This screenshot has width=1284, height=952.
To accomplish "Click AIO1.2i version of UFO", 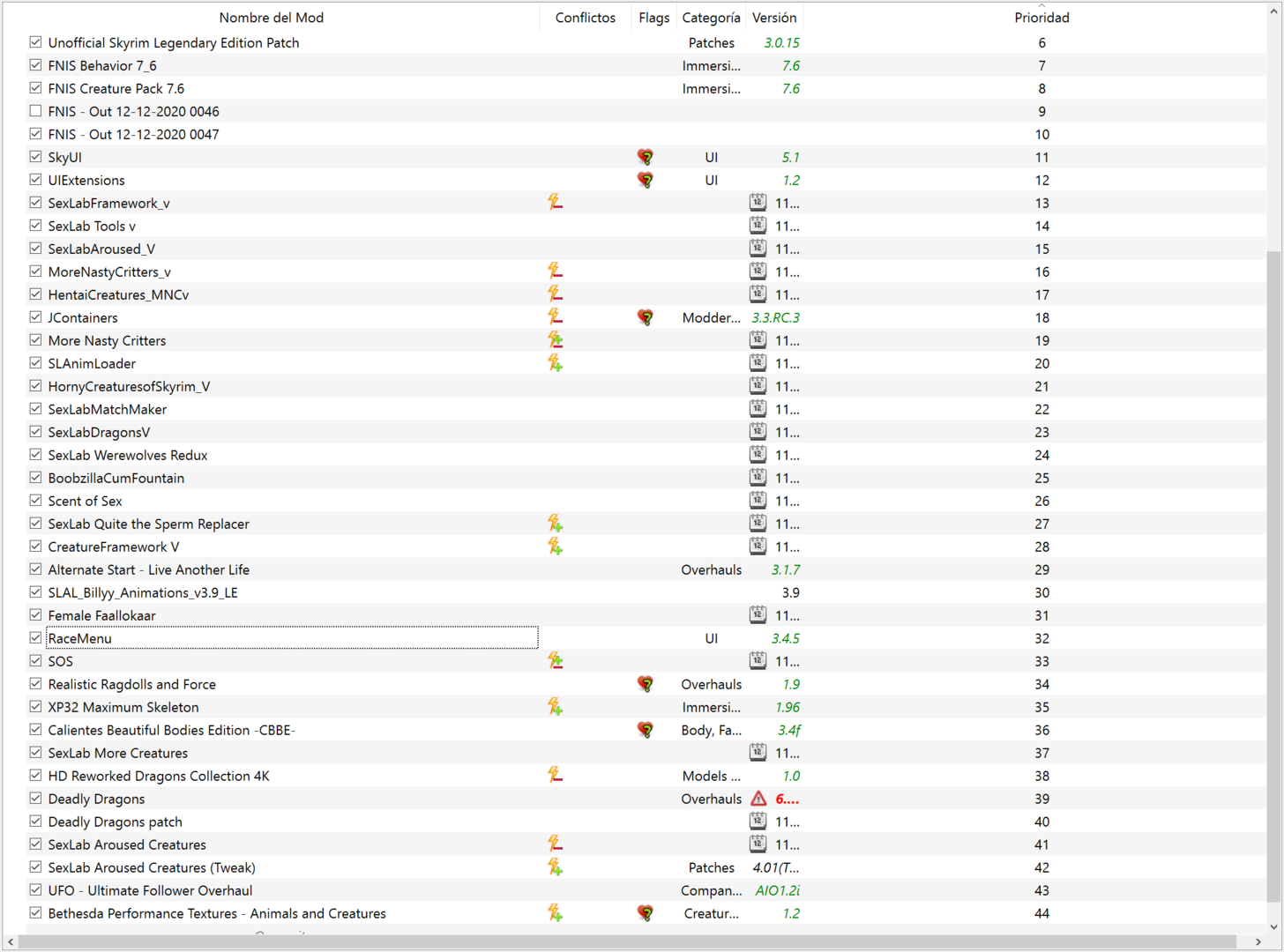I will (x=777, y=890).
